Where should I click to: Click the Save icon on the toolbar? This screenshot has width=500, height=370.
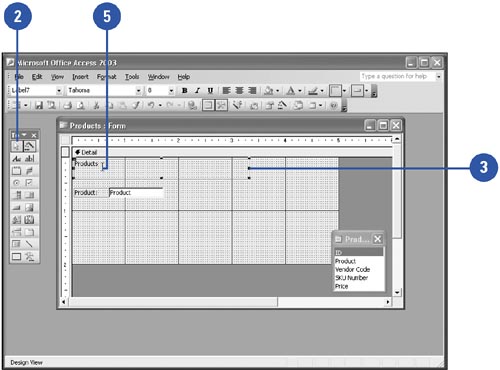pos(39,106)
